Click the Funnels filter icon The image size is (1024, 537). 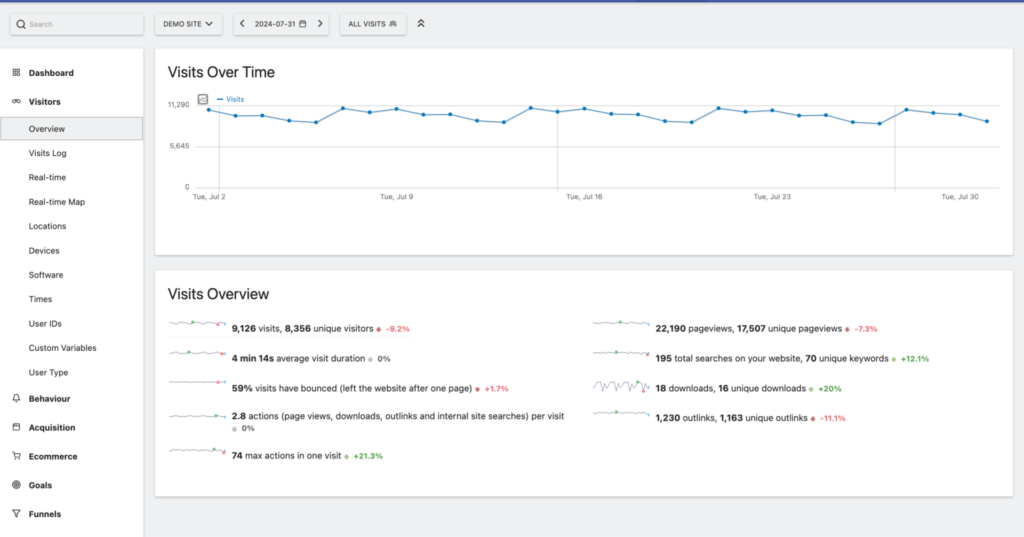16,514
